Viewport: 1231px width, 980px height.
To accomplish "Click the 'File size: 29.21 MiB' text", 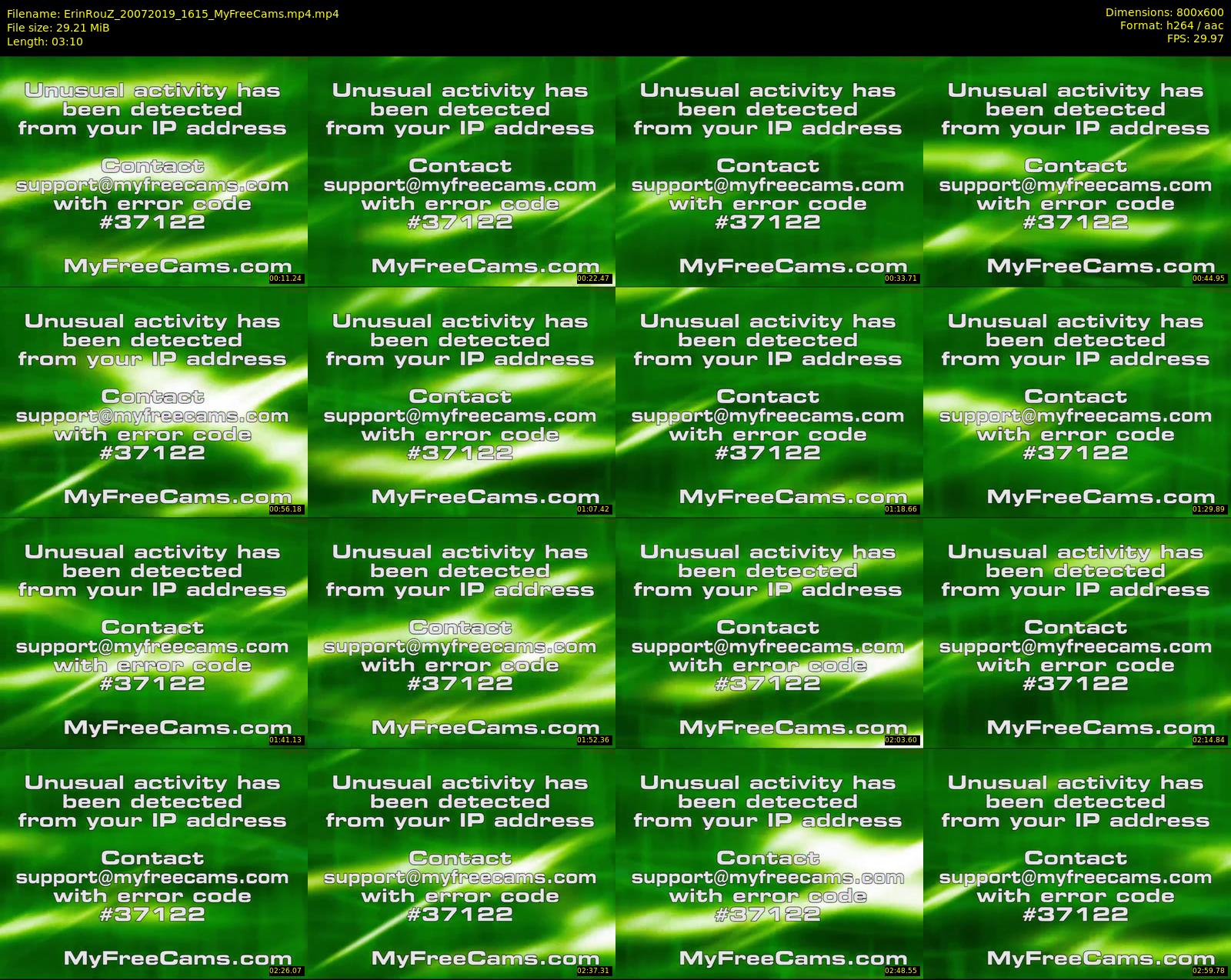I will pos(58,28).
